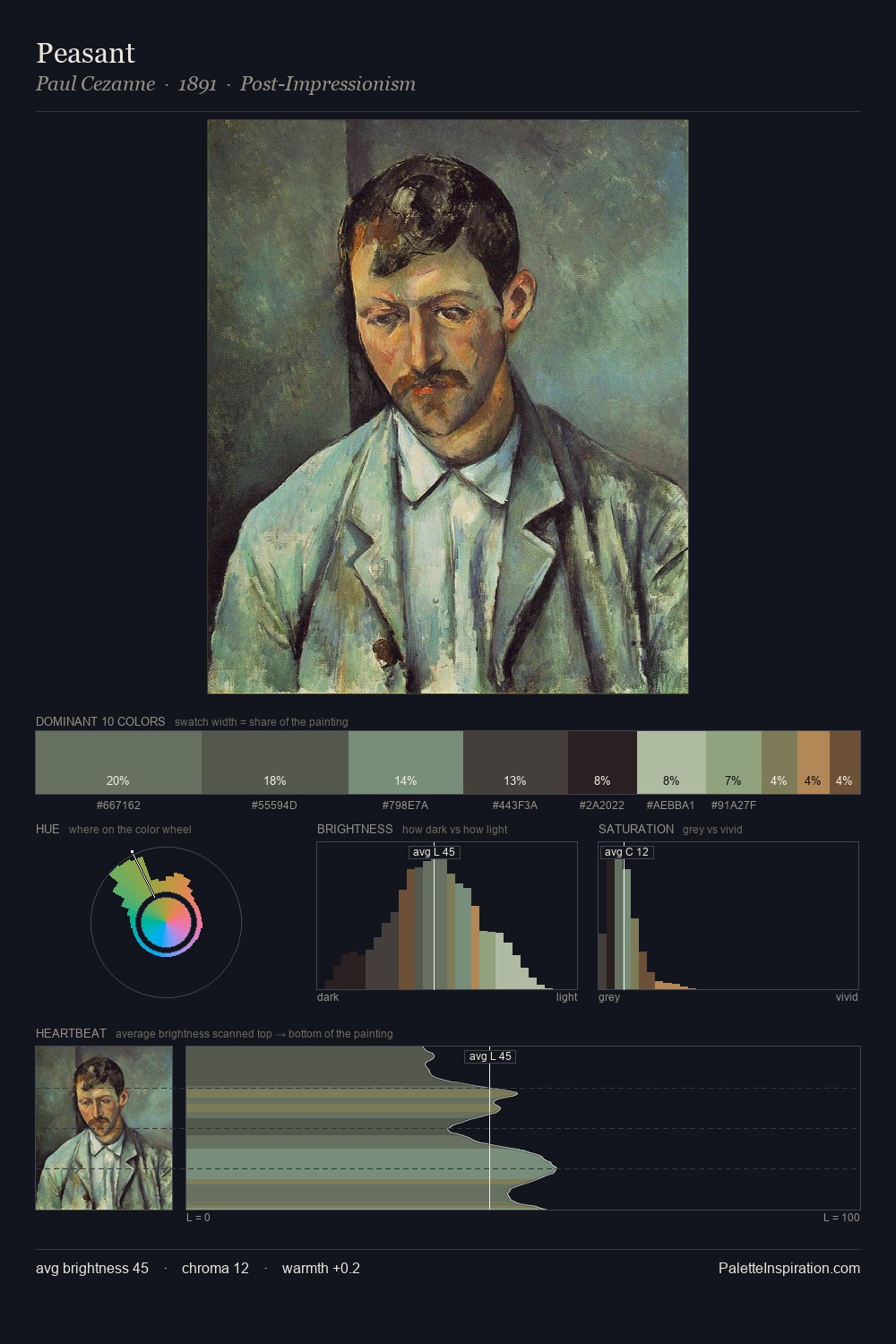Image resolution: width=896 pixels, height=1344 pixels.
Task: Click hex code '#443F3A' text
Action: (515, 806)
